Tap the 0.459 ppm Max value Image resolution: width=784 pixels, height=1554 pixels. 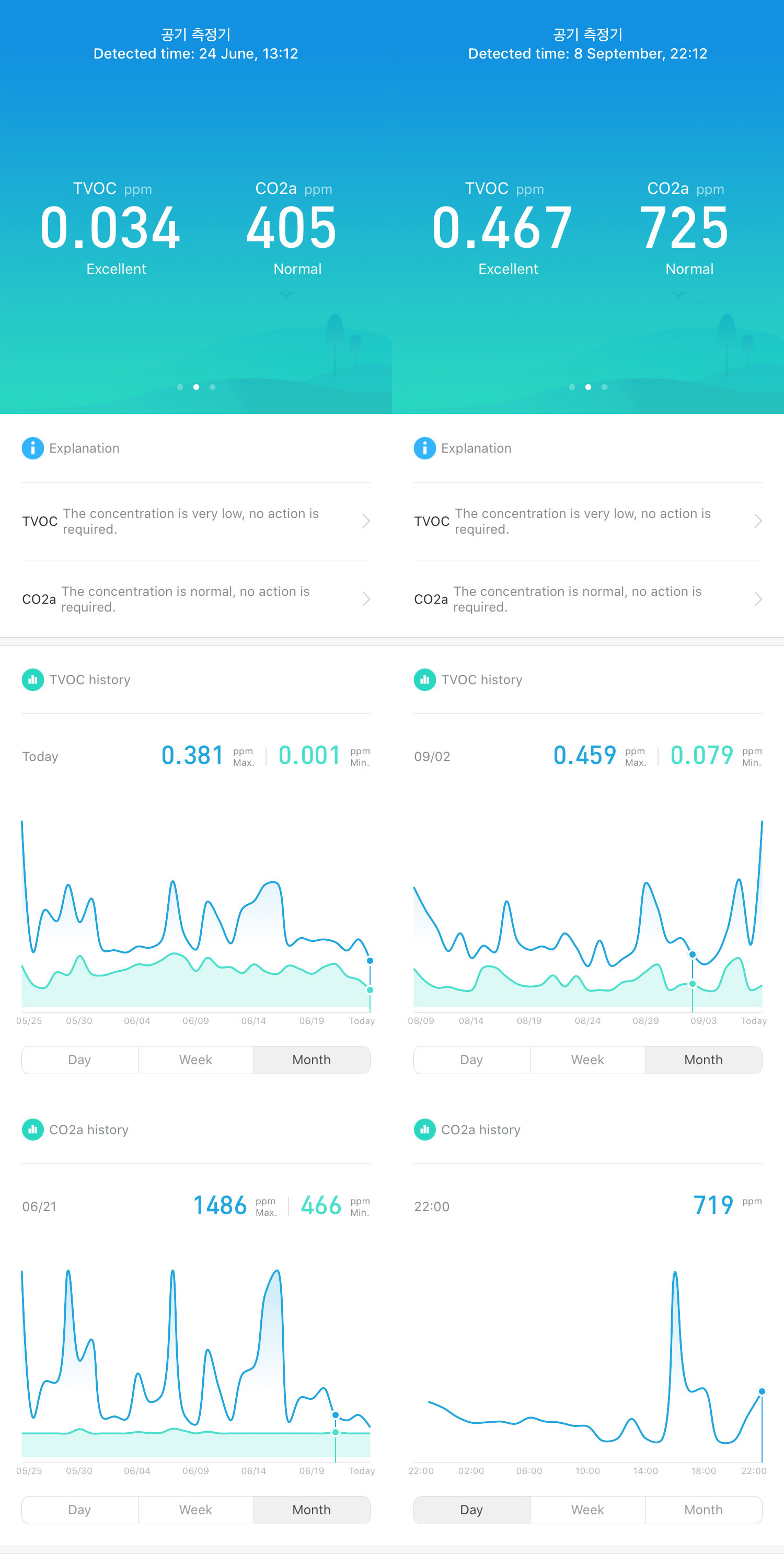[x=585, y=756]
